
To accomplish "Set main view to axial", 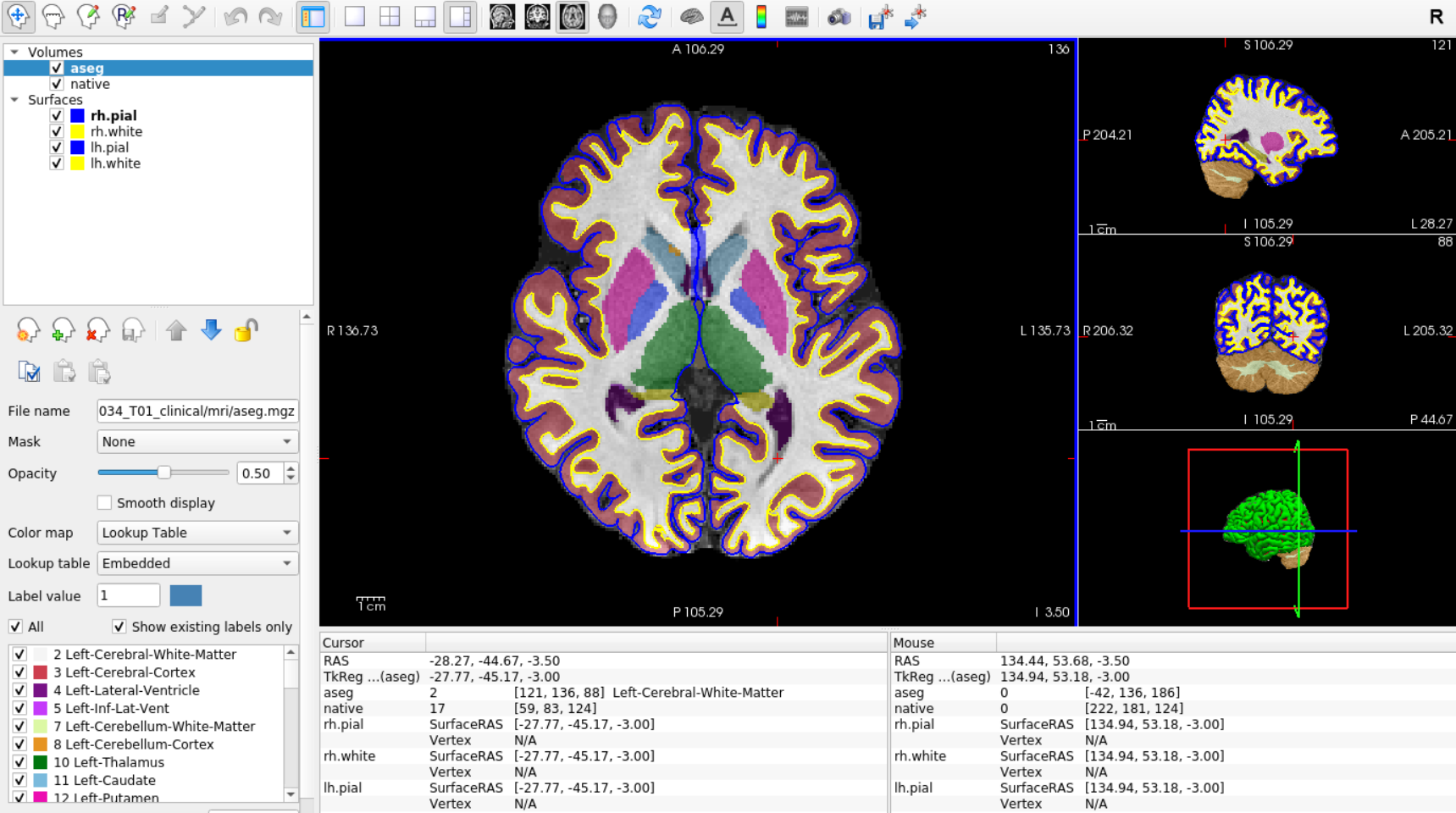I will 573,16.
